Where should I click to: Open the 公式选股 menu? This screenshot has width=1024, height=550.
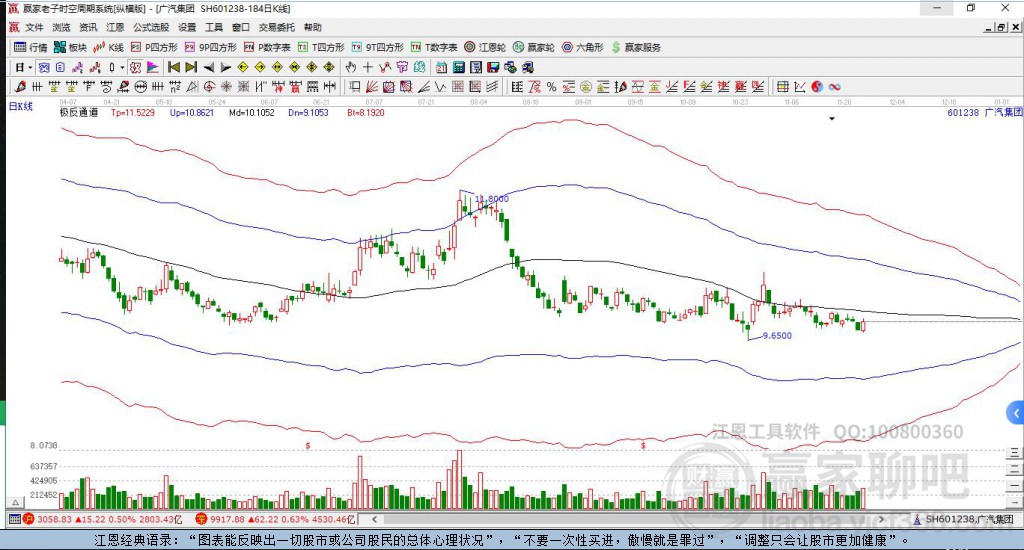151,27
